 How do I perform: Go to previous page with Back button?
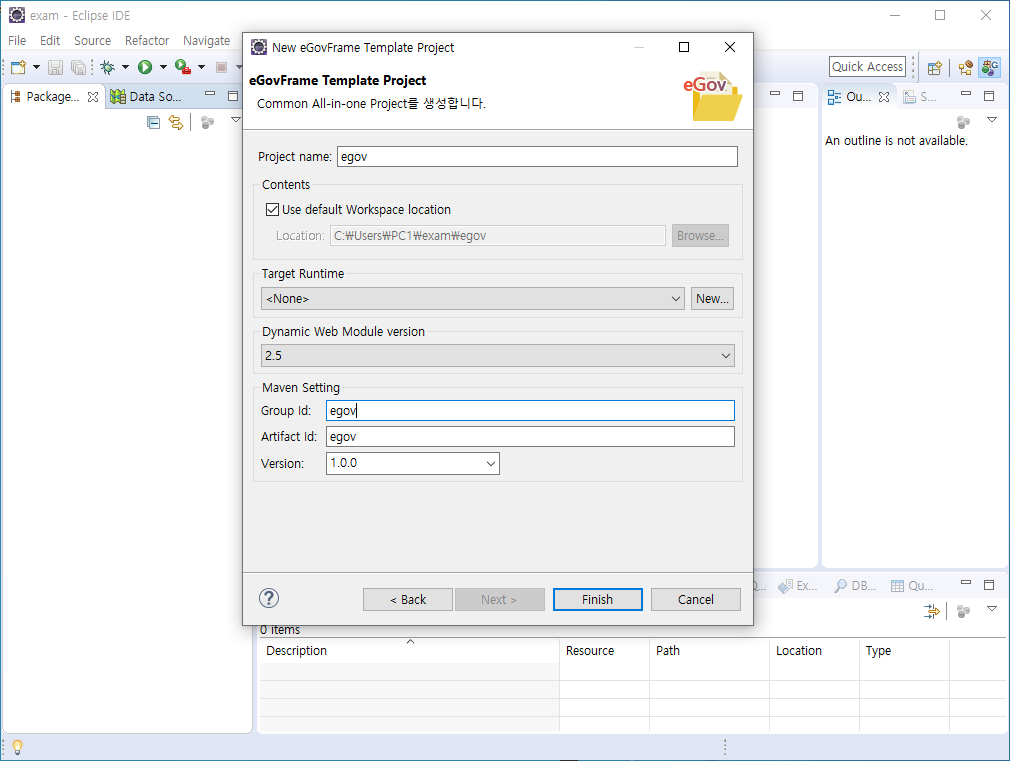(x=408, y=599)
